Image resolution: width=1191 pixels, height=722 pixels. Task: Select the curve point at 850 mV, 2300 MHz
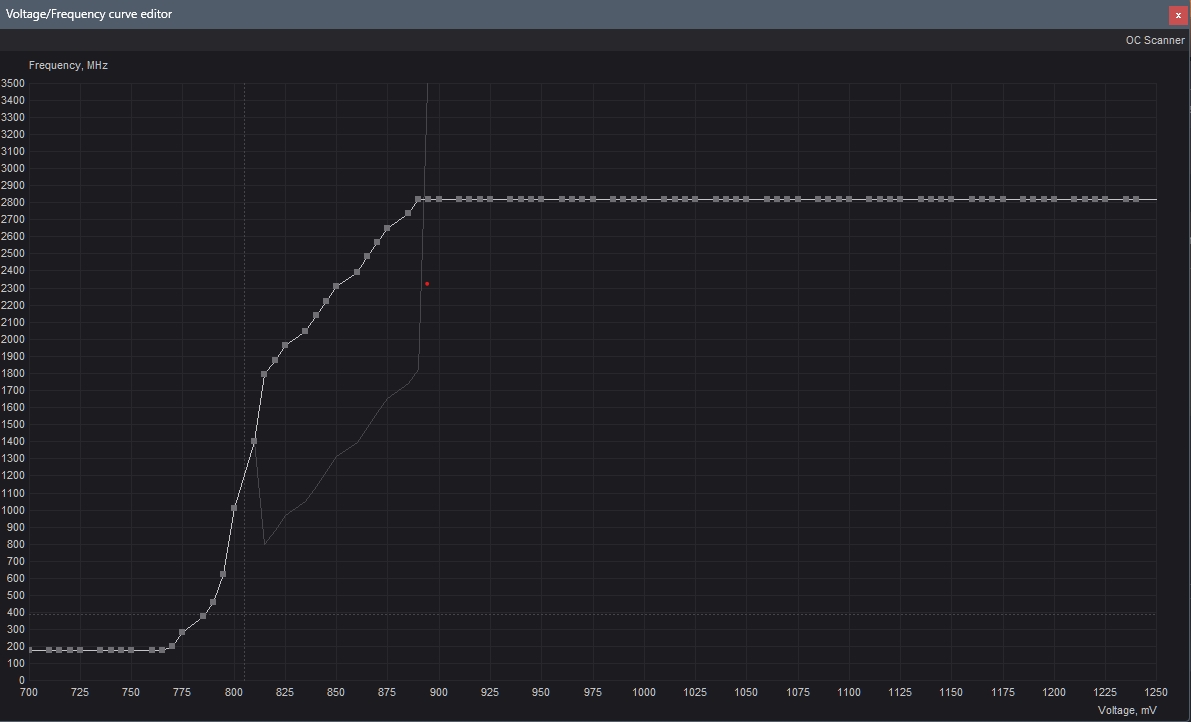pyautogui.click(x=336, y=287)
